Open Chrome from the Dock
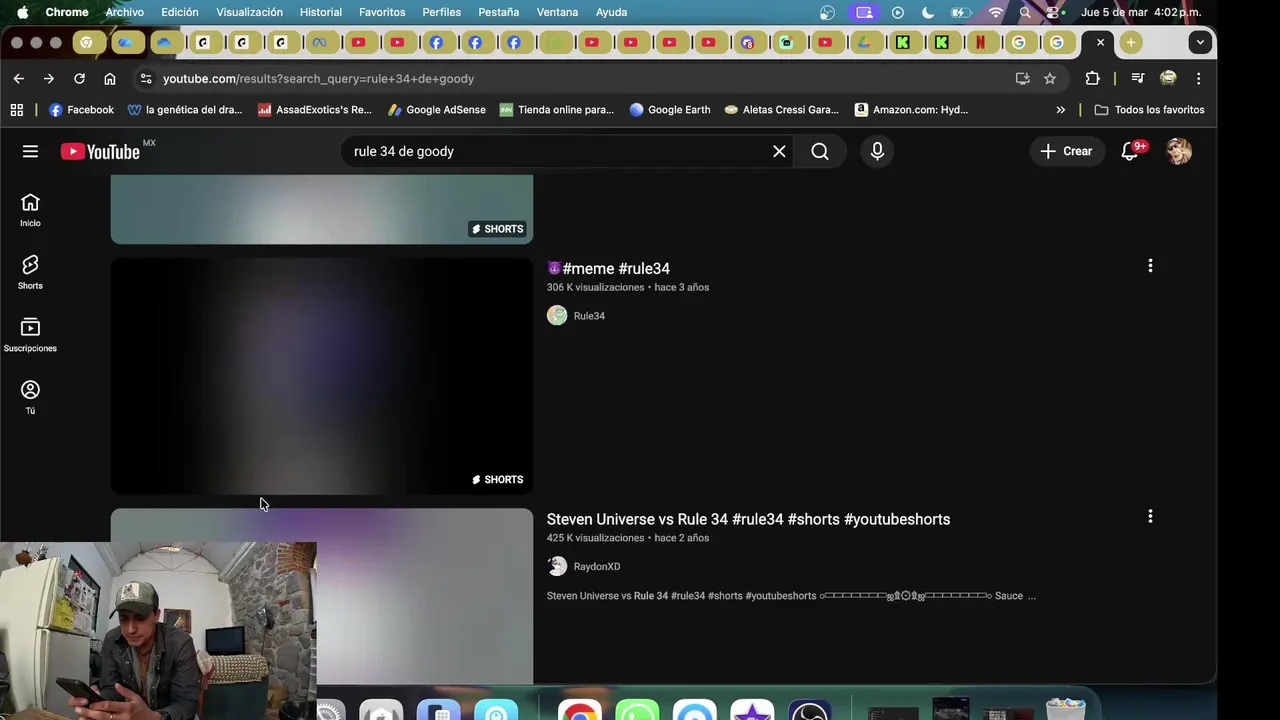This screenshot has width=1280, height=720. 579,711
